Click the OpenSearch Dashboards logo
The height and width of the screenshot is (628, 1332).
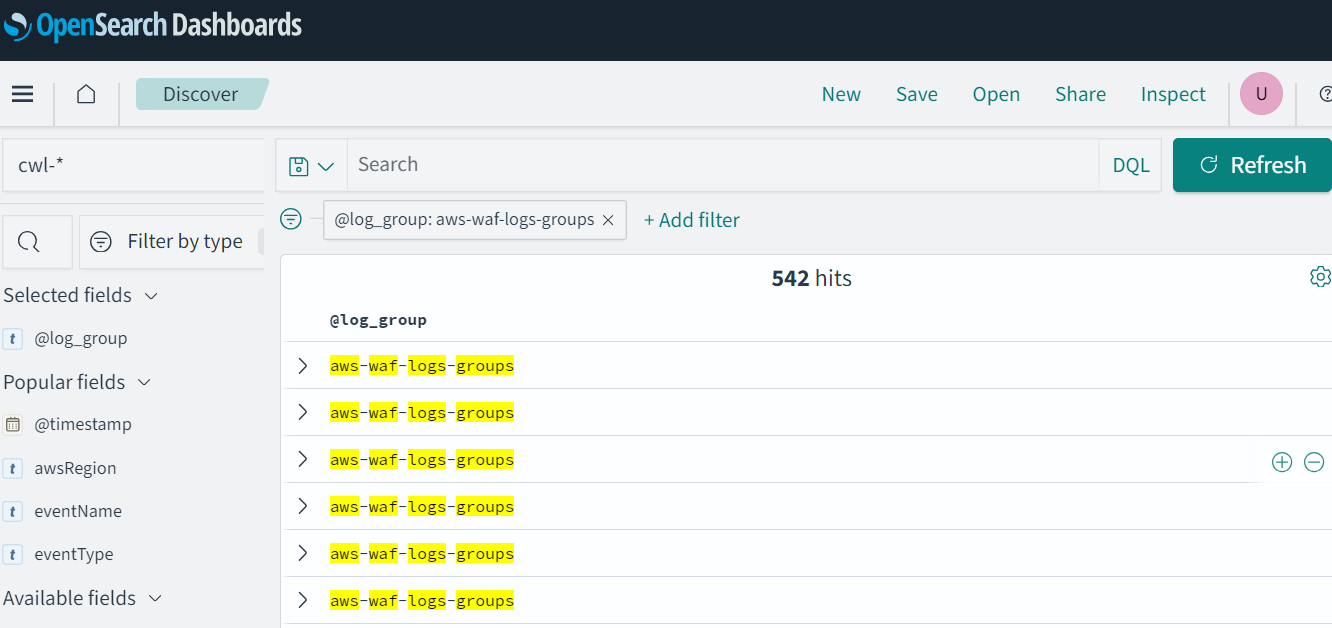(153, 25)
